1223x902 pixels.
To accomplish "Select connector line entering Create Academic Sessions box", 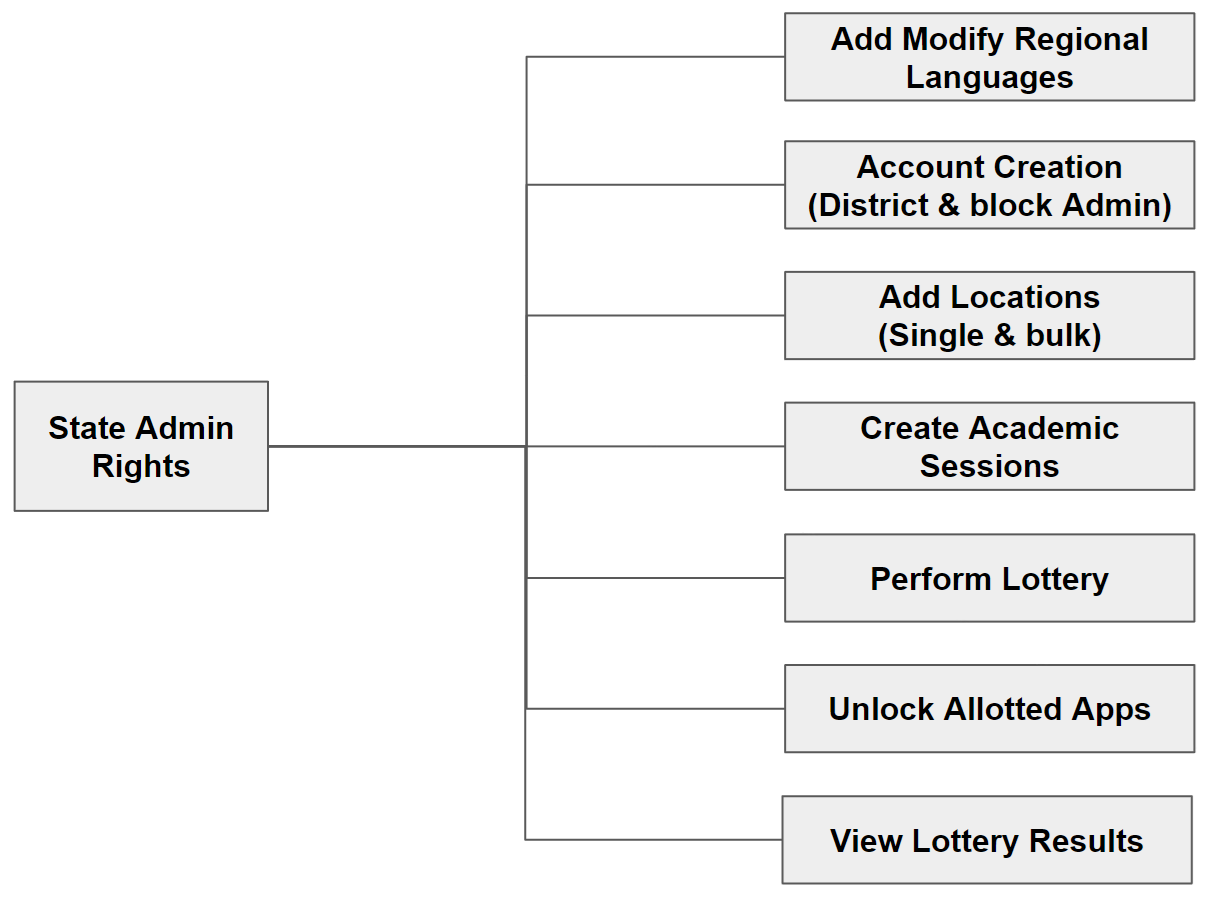I will [655, 446].
